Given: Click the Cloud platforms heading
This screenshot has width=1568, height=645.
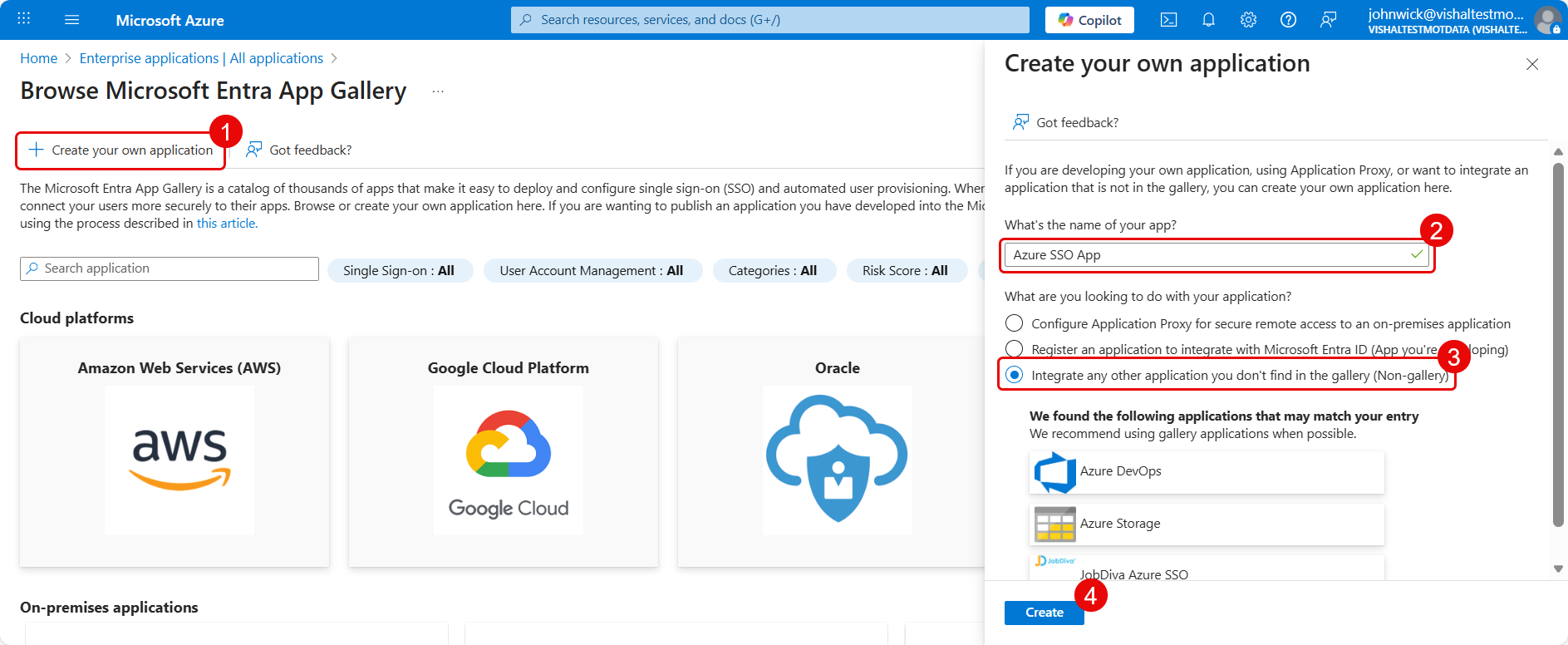Looking at the screenshot, I should (76, 318).
